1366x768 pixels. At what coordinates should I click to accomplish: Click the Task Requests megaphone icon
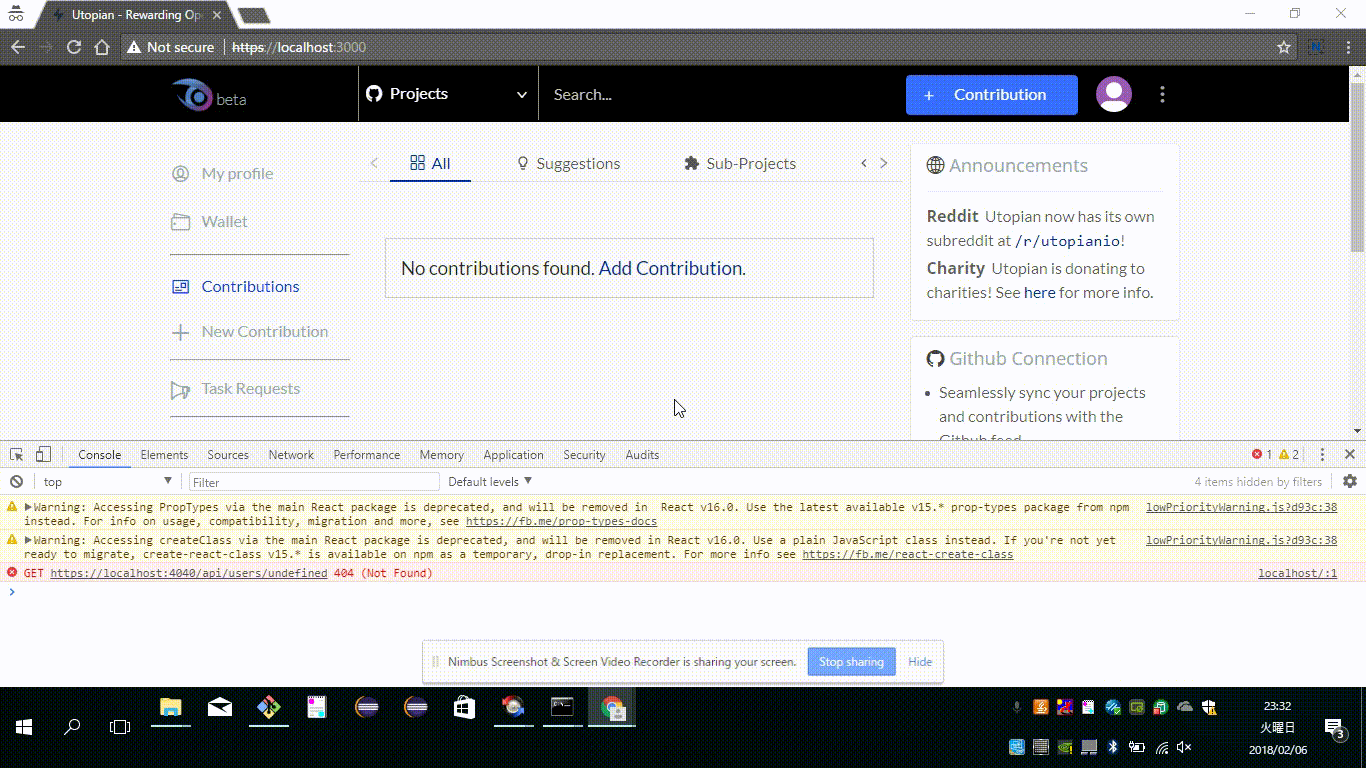coord(180,389)
